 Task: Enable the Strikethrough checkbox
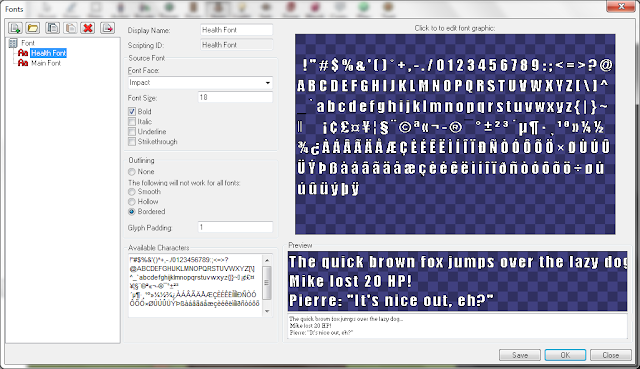point(132,142)
